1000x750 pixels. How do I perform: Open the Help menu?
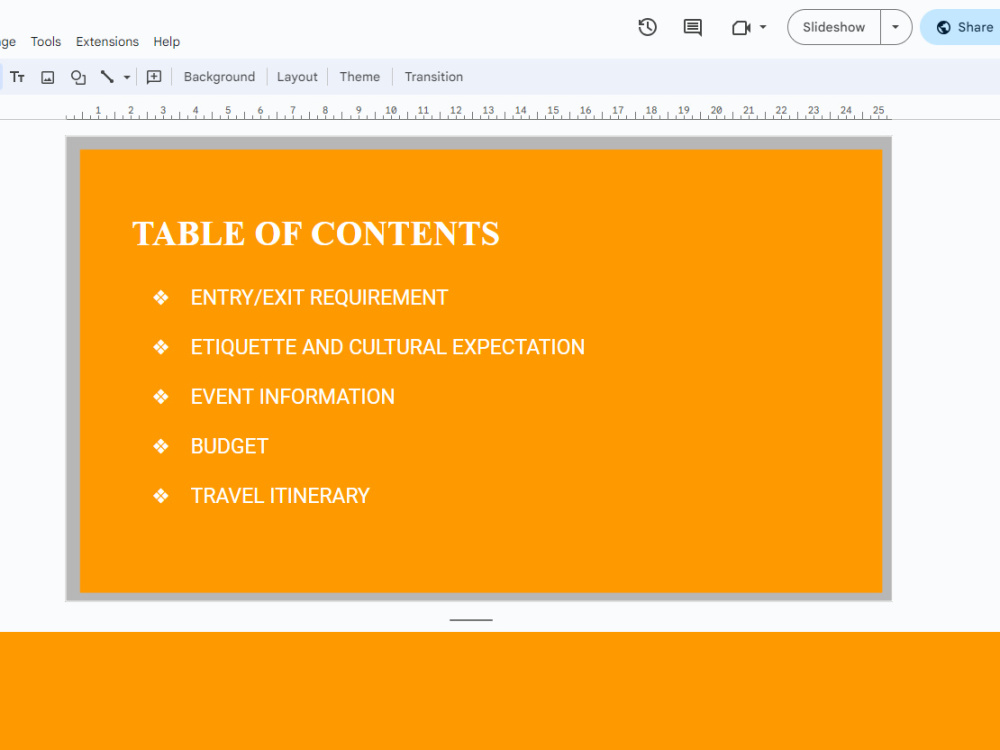point(166,41)
